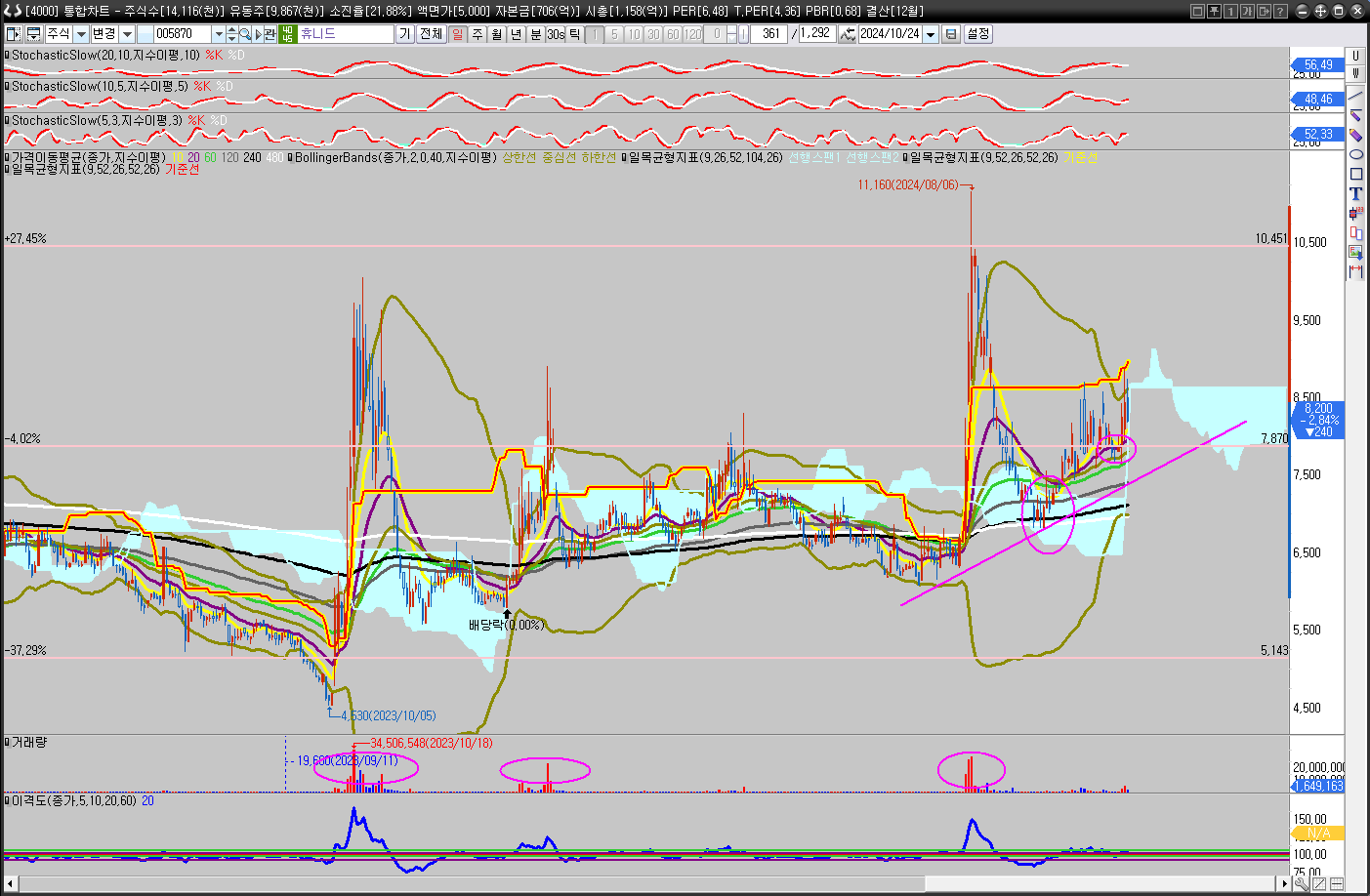This screenshot has height=896, width=1370.
Task: Click the green market badge icon
Action: click(x=287, y=34)
